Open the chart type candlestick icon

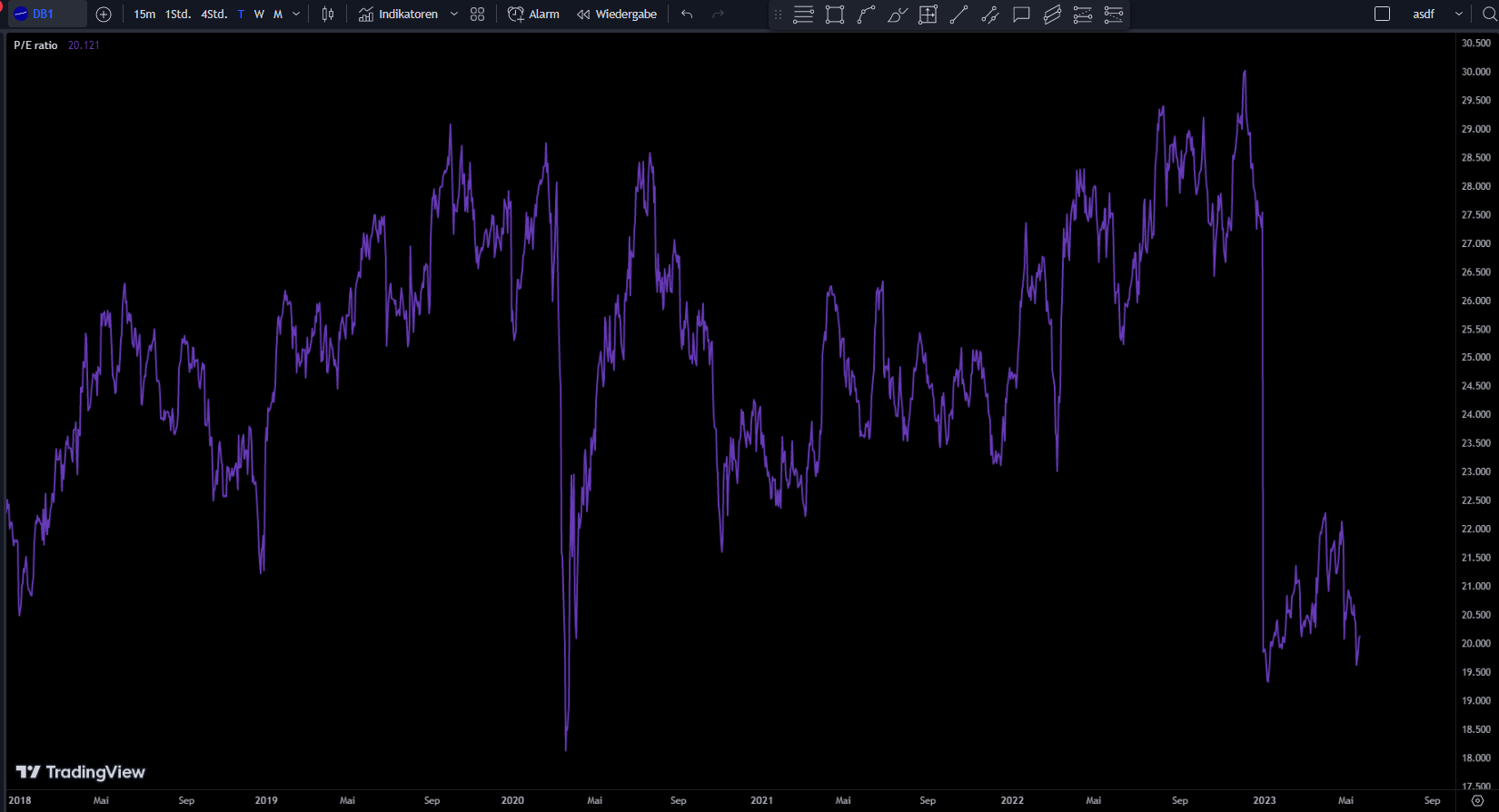(x=328, y=15)
